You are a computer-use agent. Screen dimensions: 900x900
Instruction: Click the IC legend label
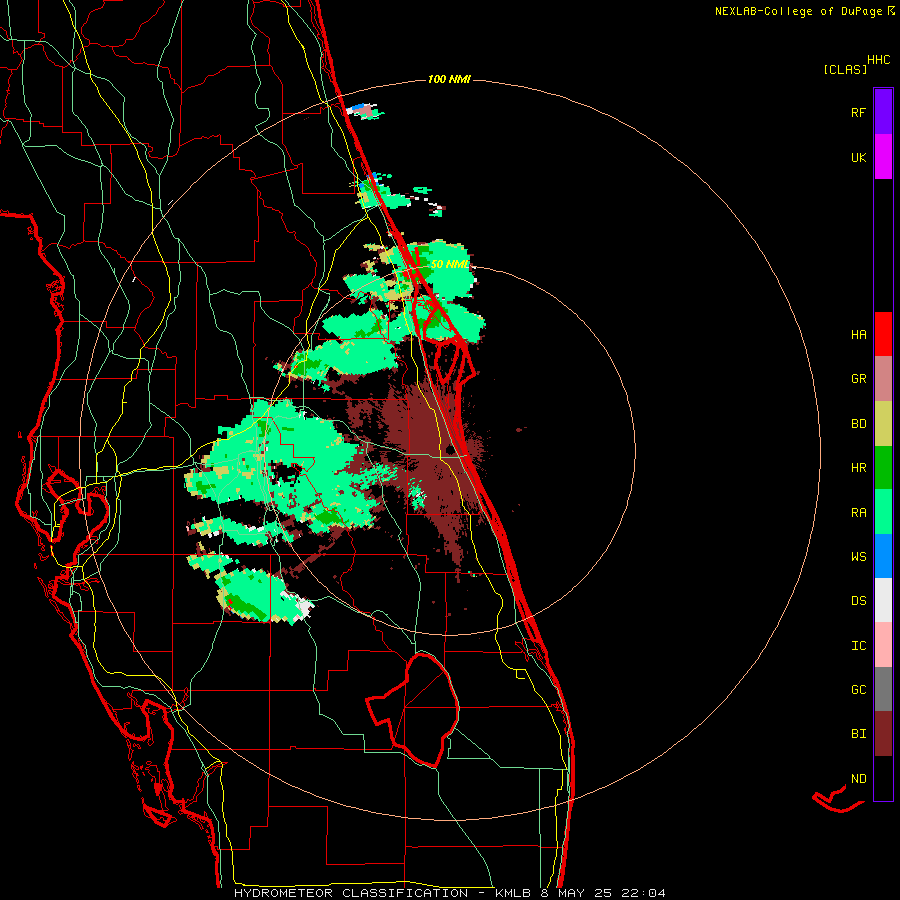pos(858,646)
